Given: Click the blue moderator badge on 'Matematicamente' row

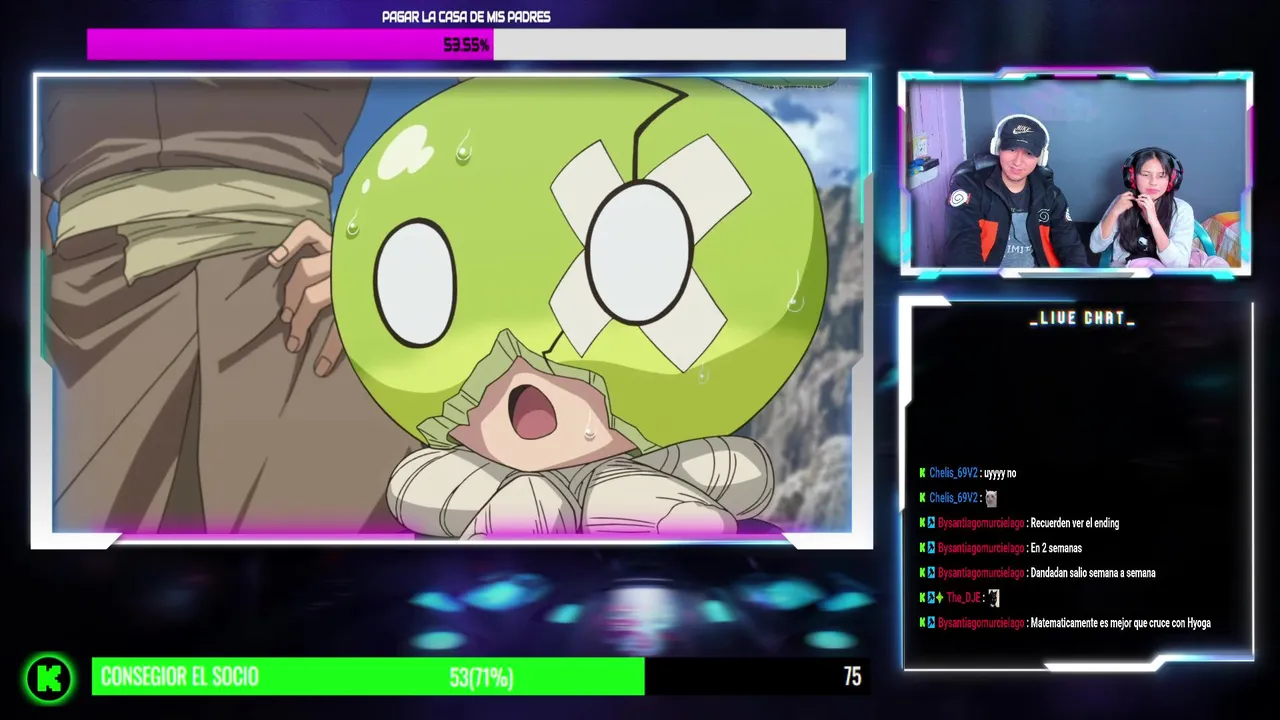Looking at the screenshot, I should coord(931,623).
